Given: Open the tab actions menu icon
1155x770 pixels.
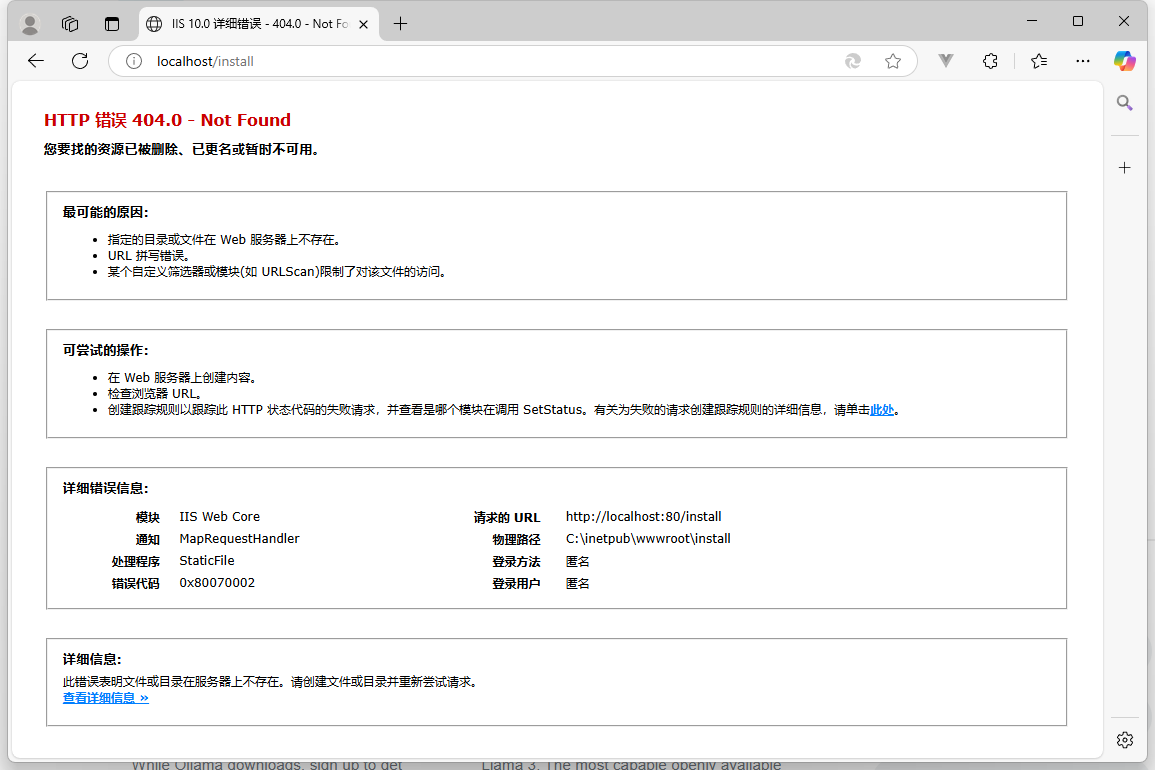Looking at the screenshot, I should pyautogui.click(x=112, y=24).
